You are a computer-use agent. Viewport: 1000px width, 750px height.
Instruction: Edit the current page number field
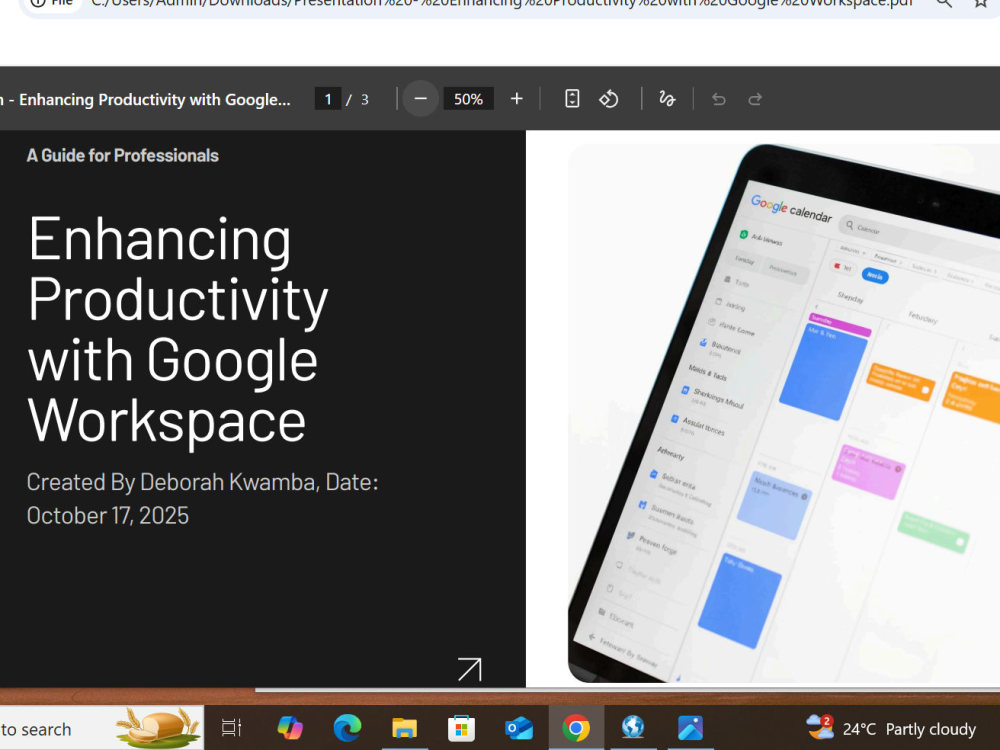[328, 99]
